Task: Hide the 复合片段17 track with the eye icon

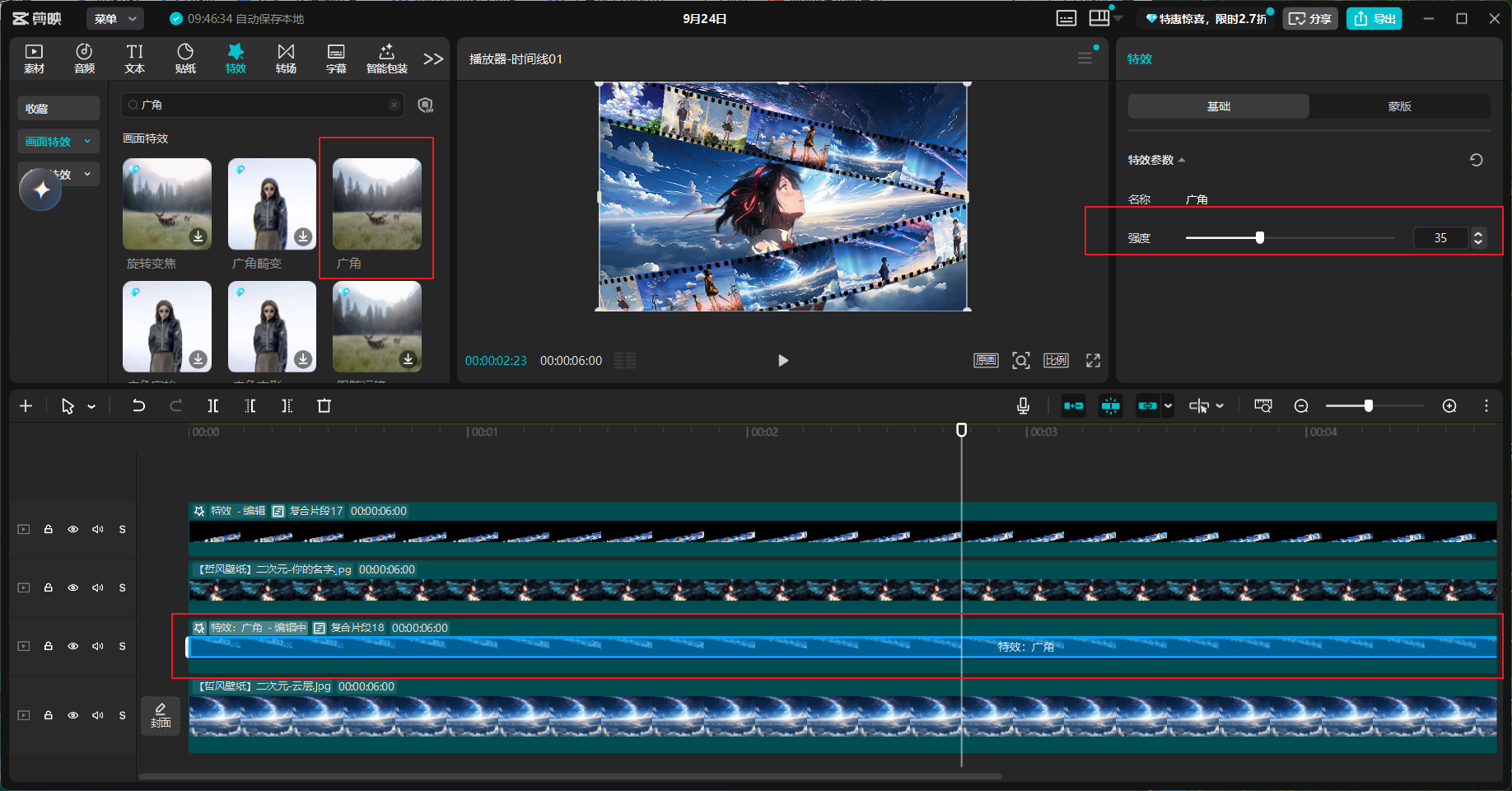Action: pos(73,529)
